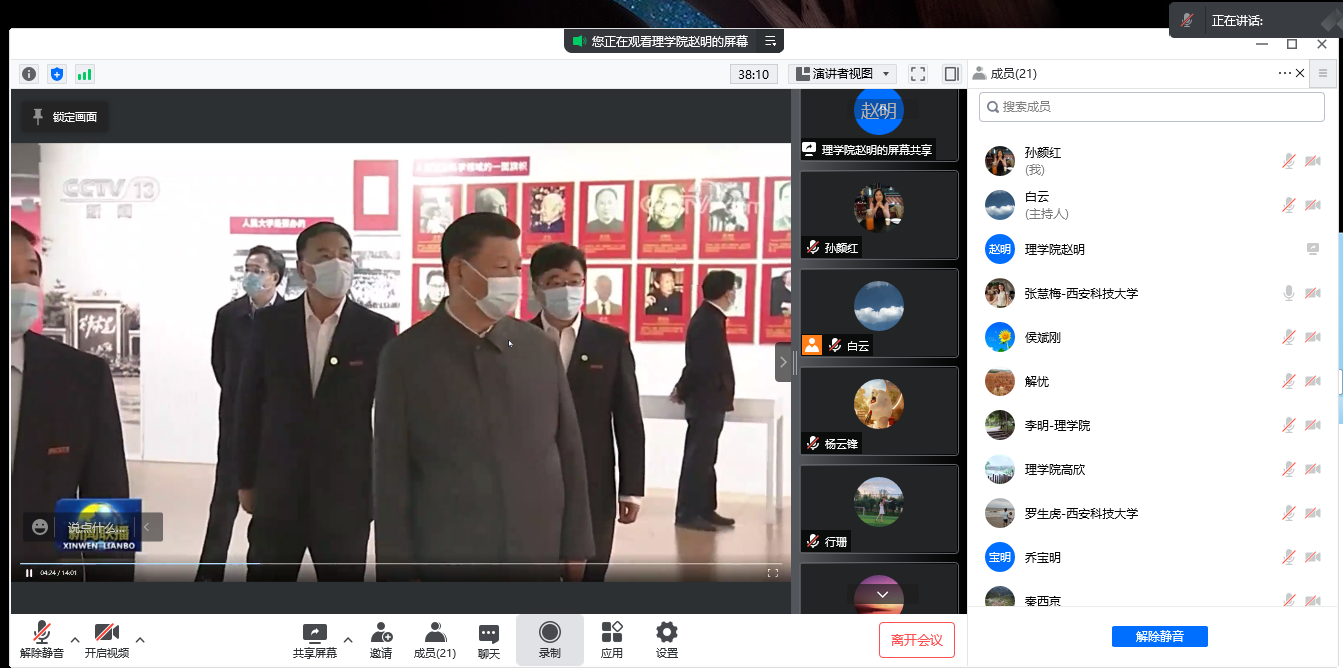This screenshot has height=668, width=1343.
Task: Select the 赵明 screen share thumbnail
Action: [x=879, y=124]
